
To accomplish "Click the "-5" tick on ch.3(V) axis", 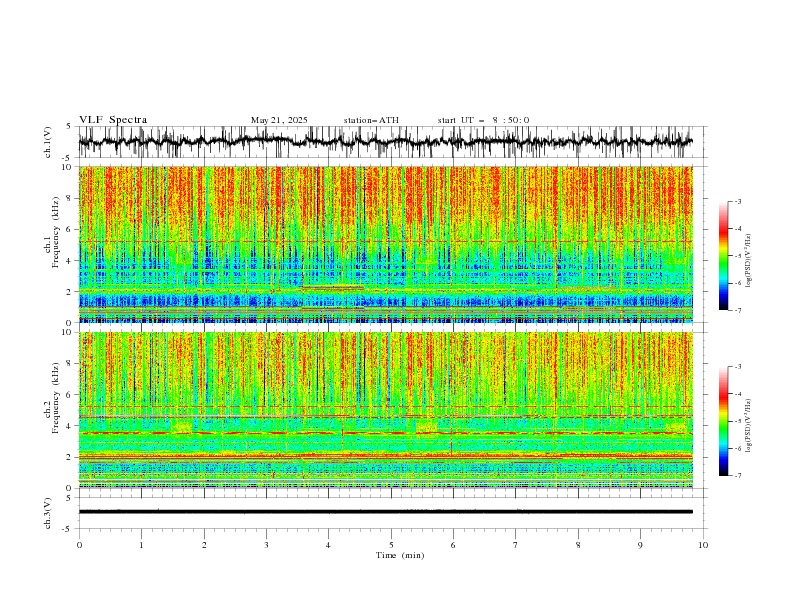I will coord(68,529).
